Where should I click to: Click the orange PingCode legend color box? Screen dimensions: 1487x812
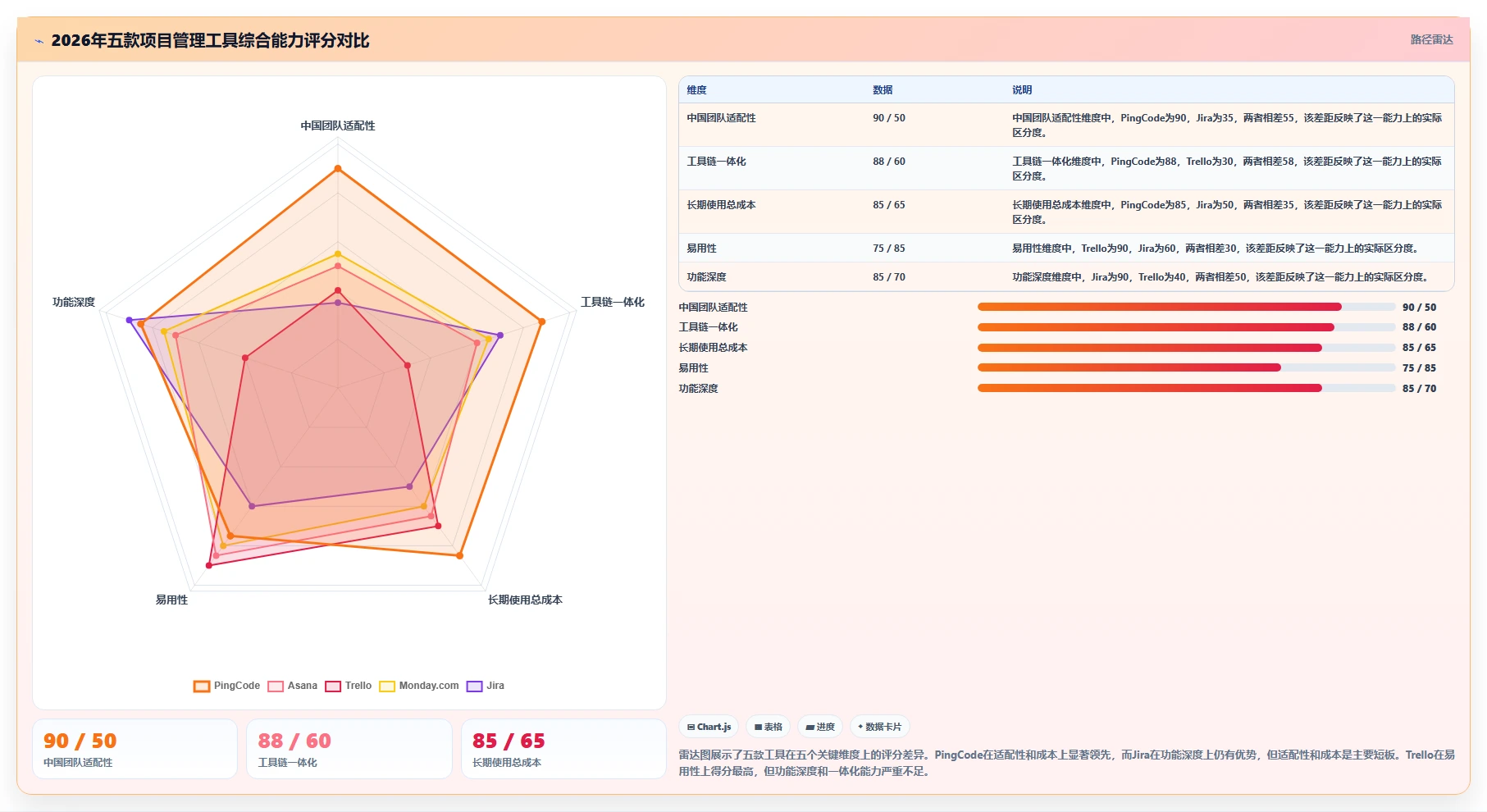202,686
